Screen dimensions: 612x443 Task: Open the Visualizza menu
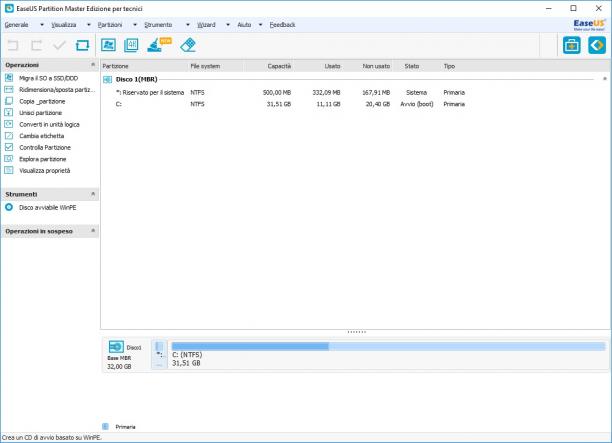coord(64,25)
